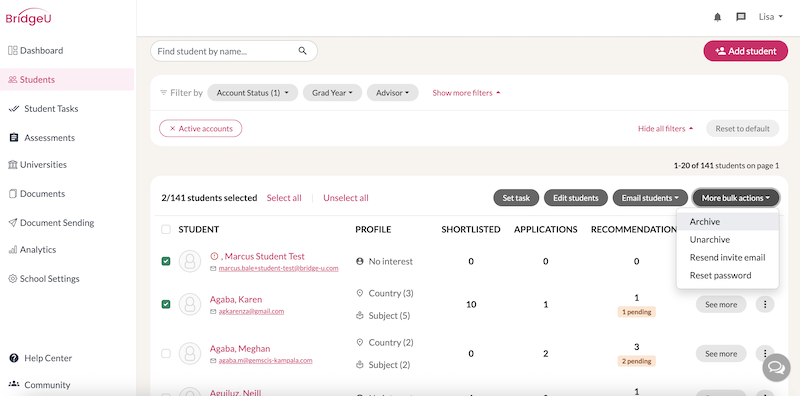Uncheck Agaba, Karen checkbox
The image size is (800, 396).
coord(166,304)
